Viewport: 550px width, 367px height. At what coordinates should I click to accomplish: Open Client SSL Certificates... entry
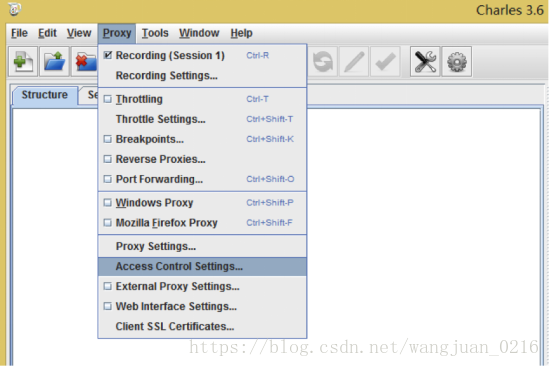pos(202,327)
